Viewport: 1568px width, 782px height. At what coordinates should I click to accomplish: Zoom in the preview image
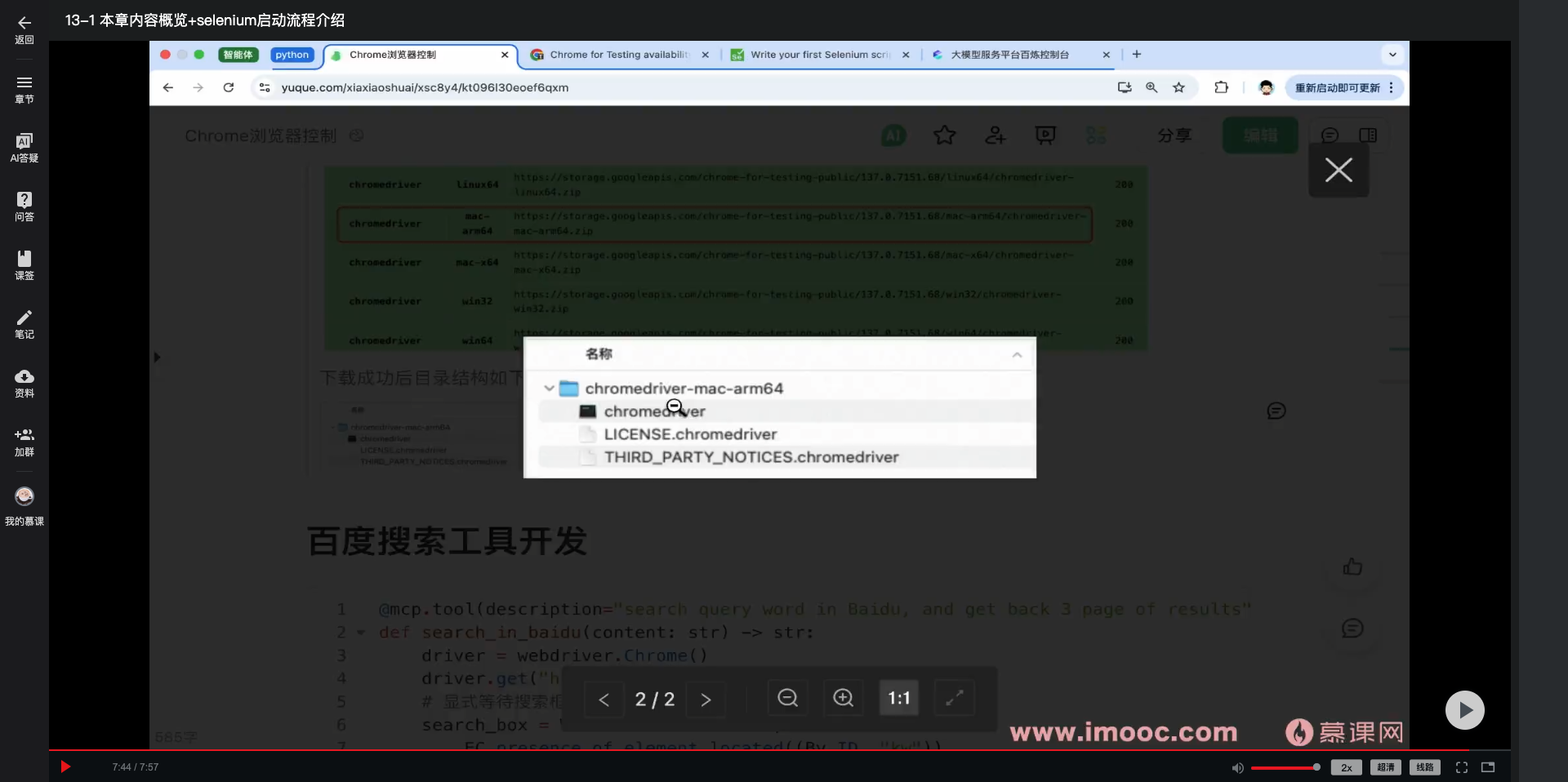(844, 698)
